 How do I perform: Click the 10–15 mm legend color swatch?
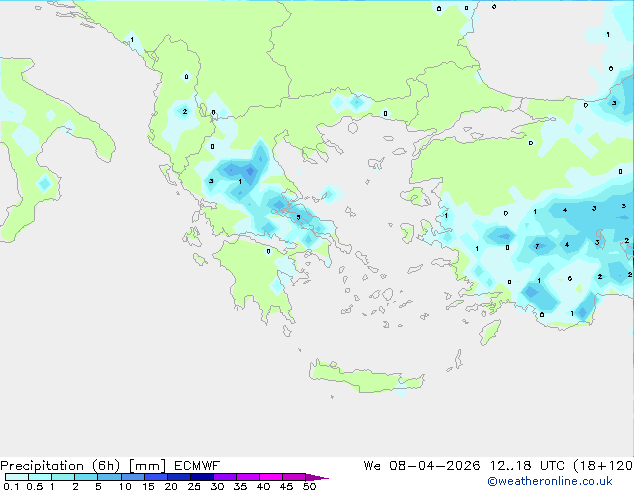tap(133, 477)
